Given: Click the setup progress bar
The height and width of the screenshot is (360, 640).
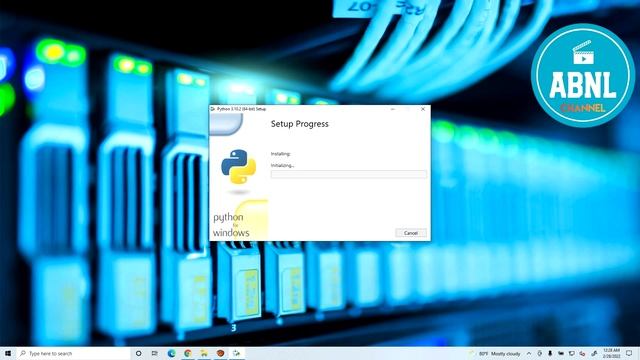Looking at the screenshot, I should (x=349, y=174).
